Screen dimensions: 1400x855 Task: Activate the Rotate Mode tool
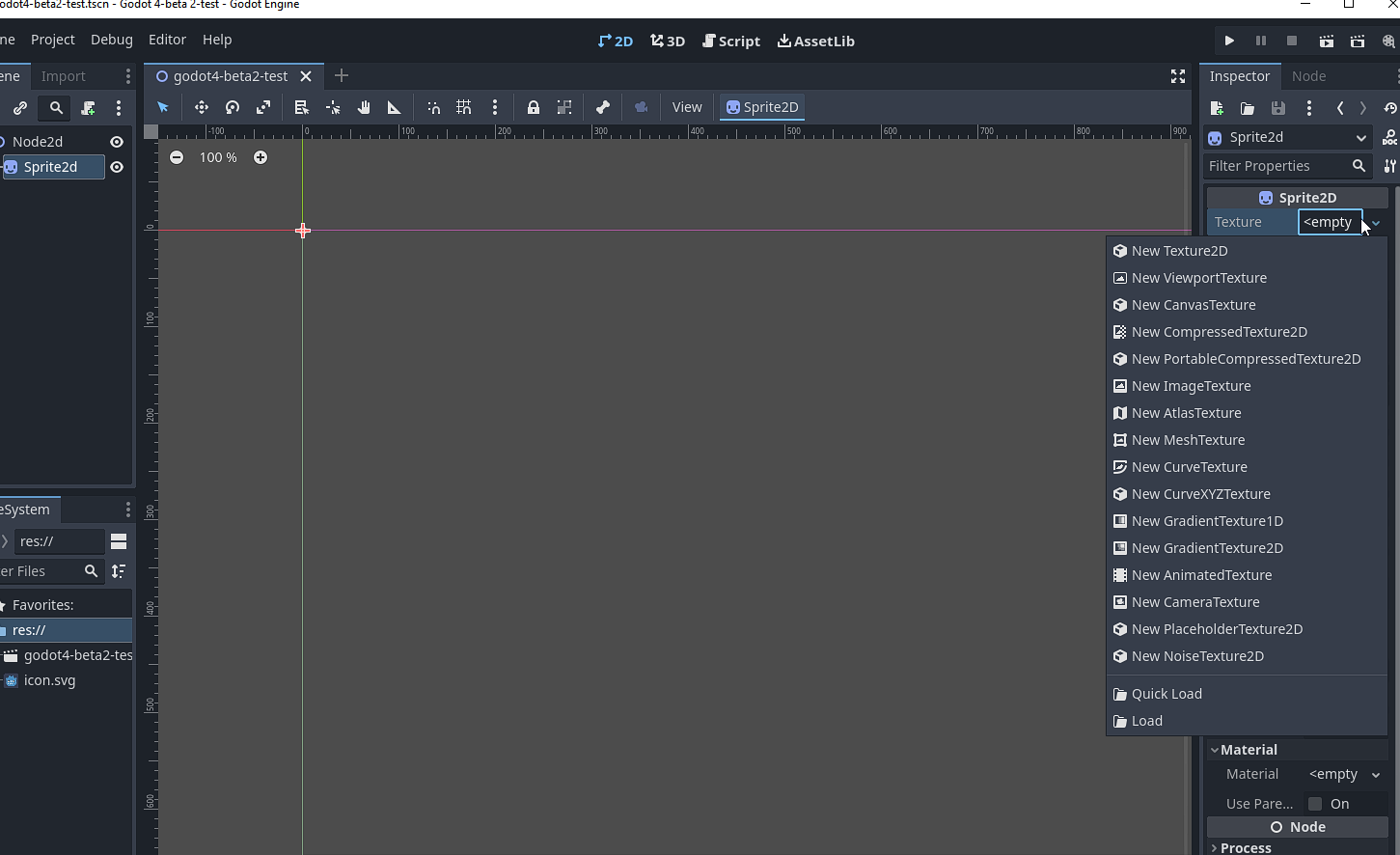tap(233, 107)
